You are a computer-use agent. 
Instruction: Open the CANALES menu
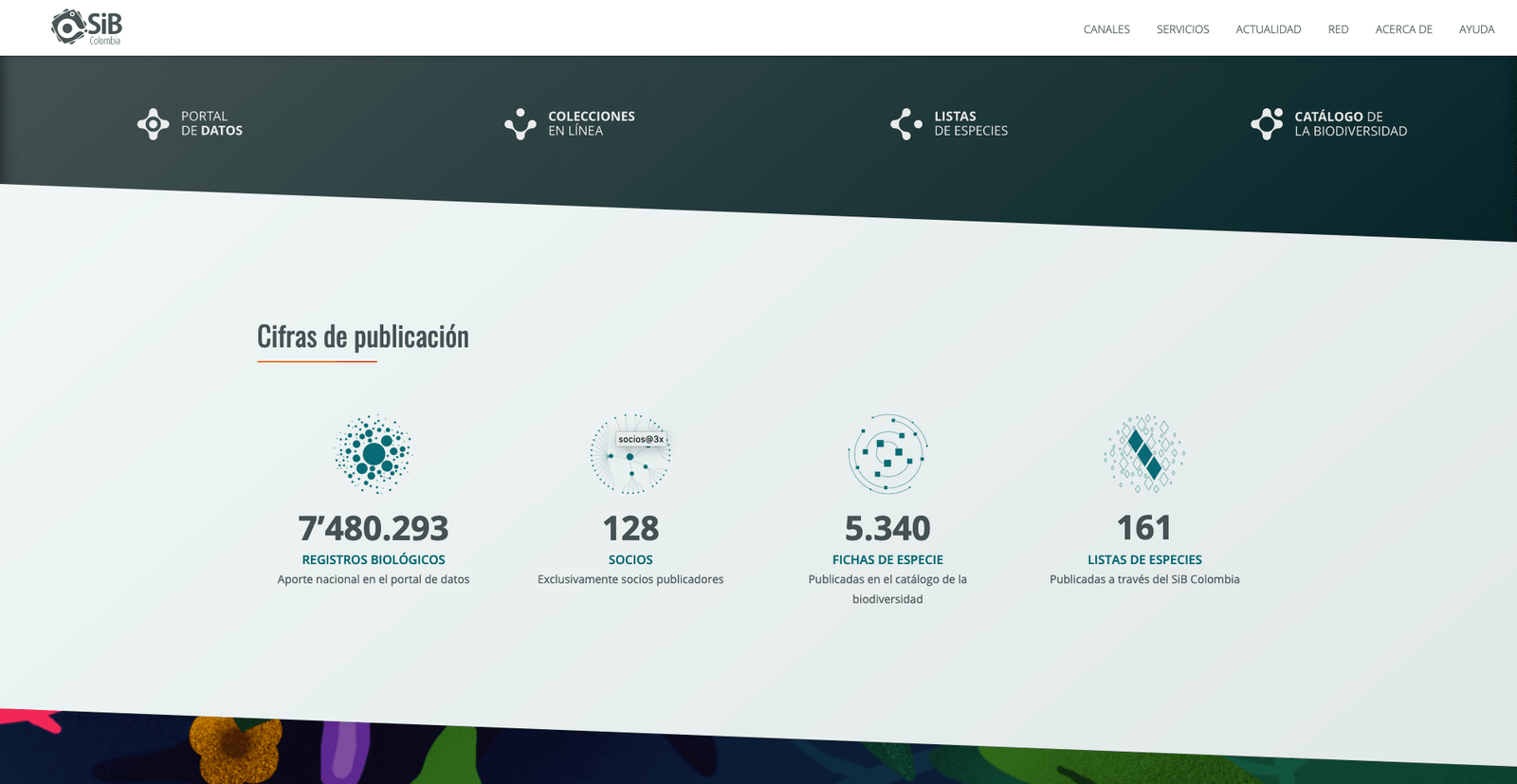(1106, 29)
